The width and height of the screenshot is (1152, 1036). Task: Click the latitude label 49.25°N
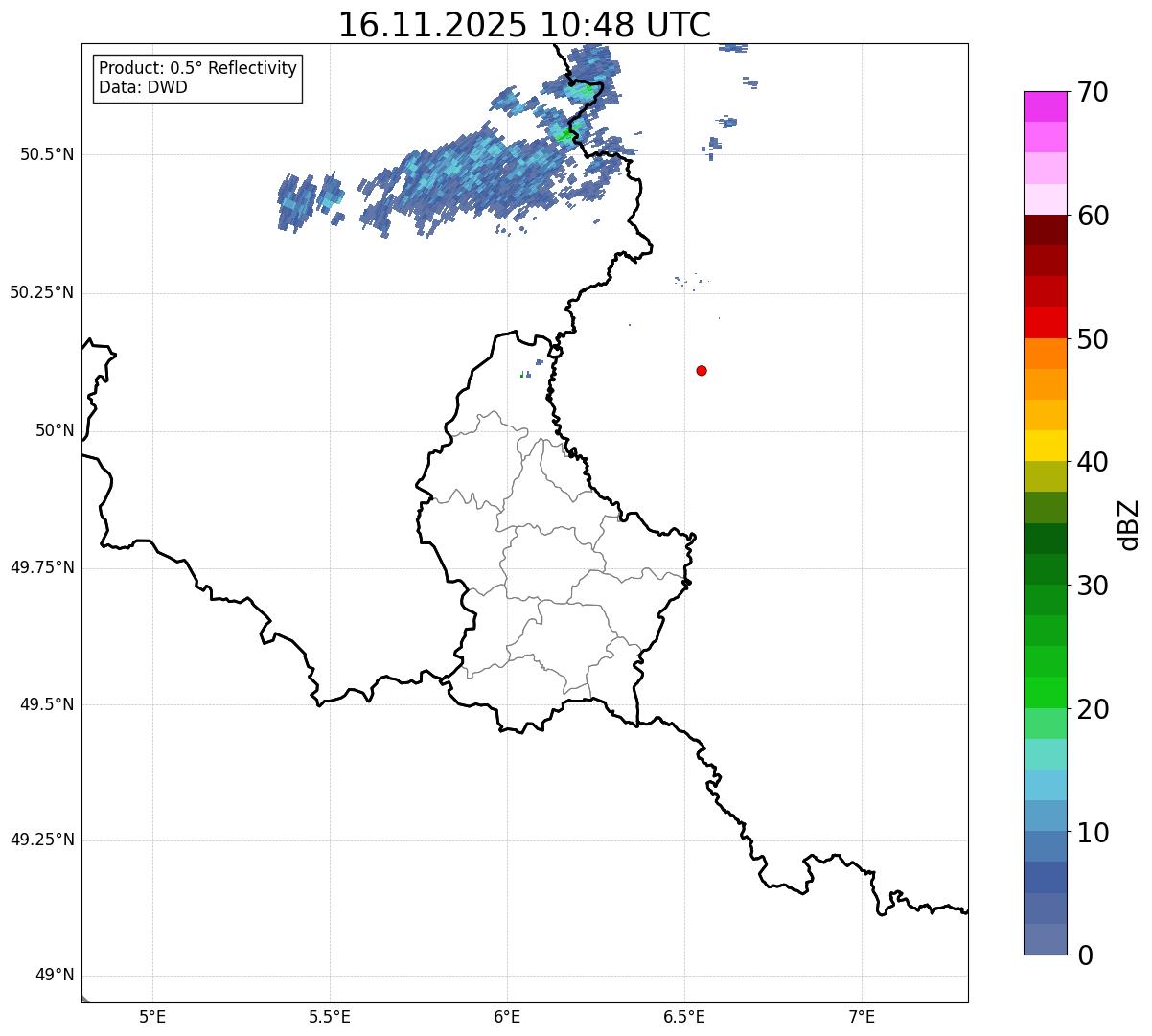tap(41, 840)
